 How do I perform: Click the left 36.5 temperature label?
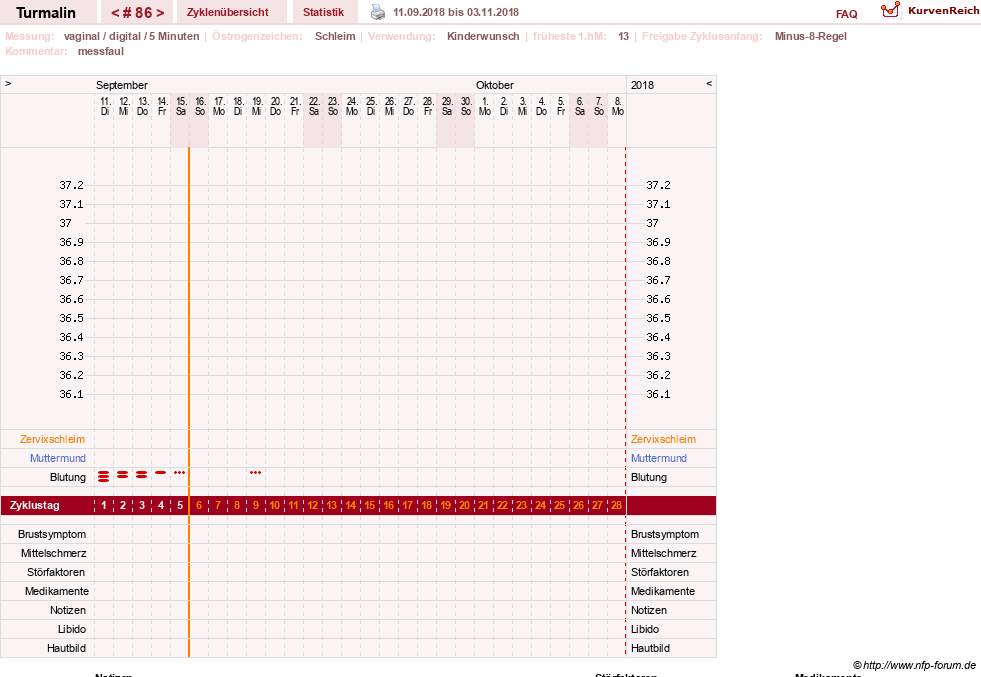71,318
